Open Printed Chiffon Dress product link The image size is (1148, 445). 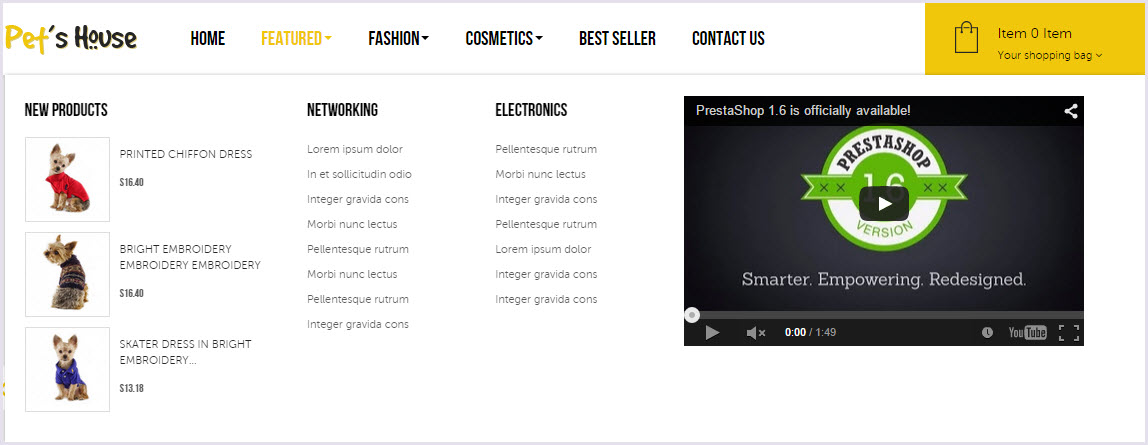186,154
